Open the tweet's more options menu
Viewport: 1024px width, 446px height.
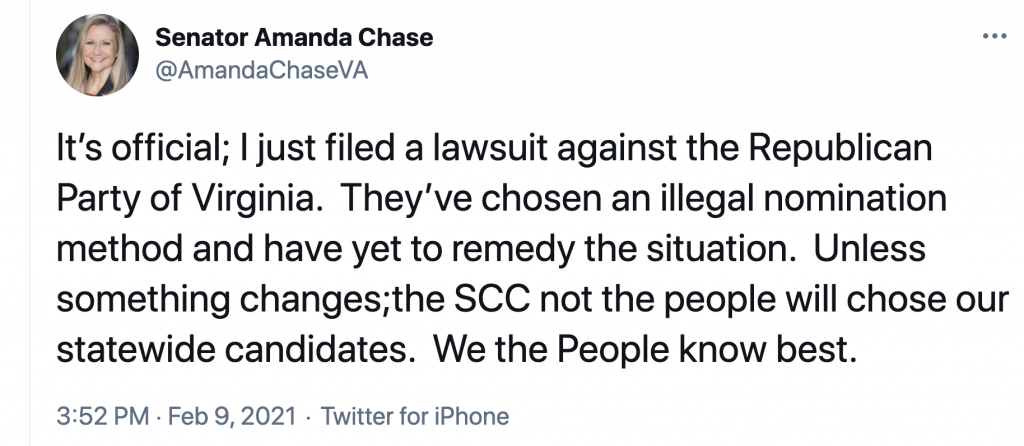[x=993, y=36]
